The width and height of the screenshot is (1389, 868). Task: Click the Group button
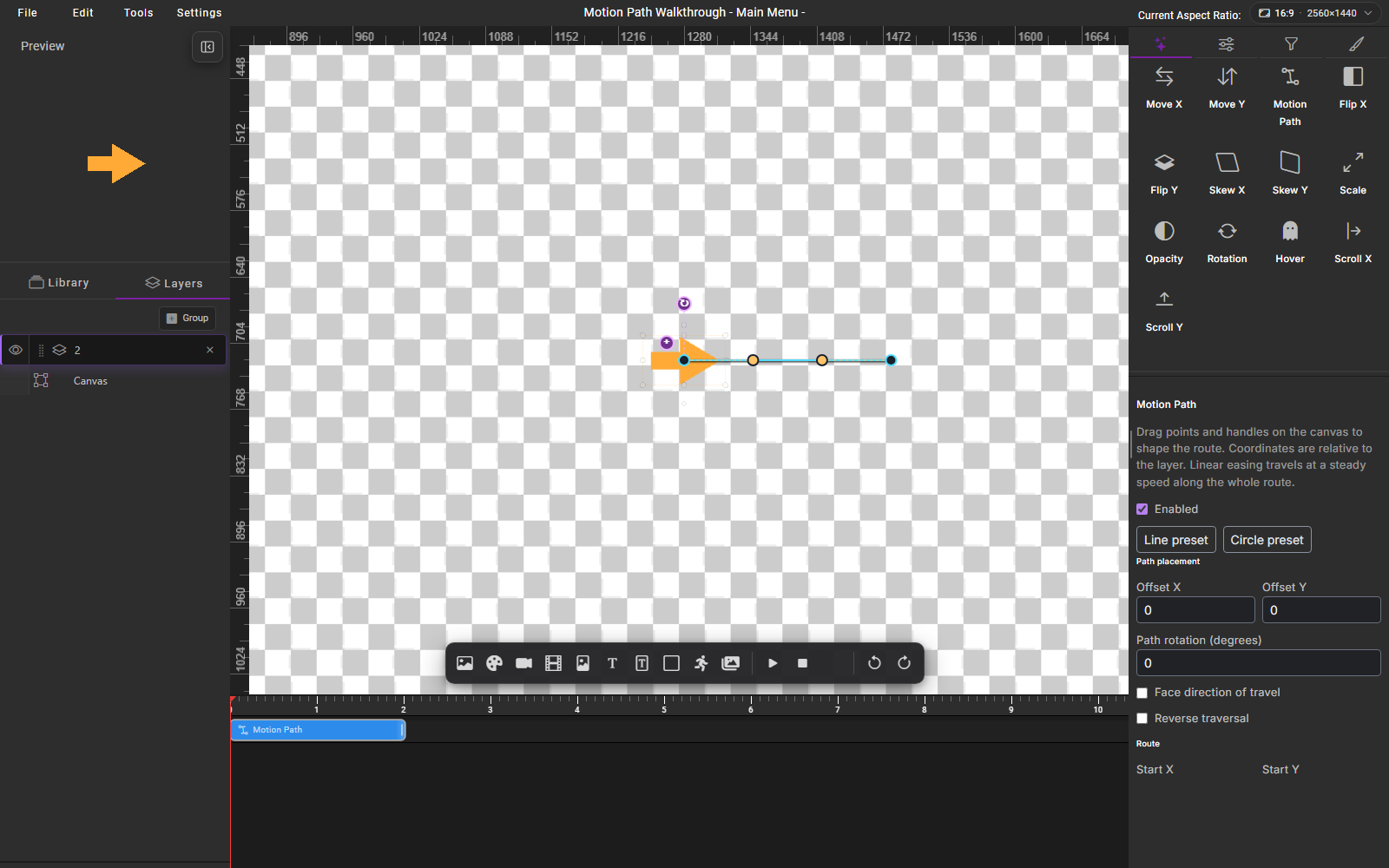(188, 319)
